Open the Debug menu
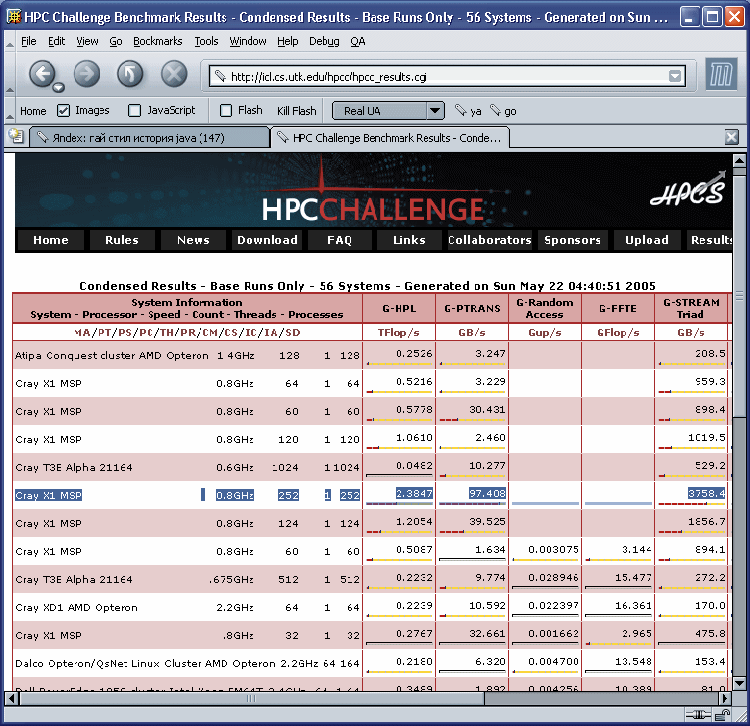Screen dimensions: 750x726 (x=324, y=42)
